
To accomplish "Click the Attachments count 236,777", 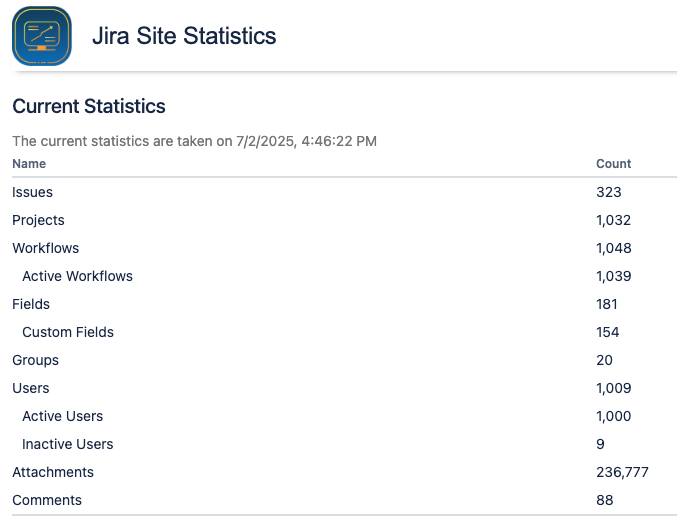I will coord(622,472).
